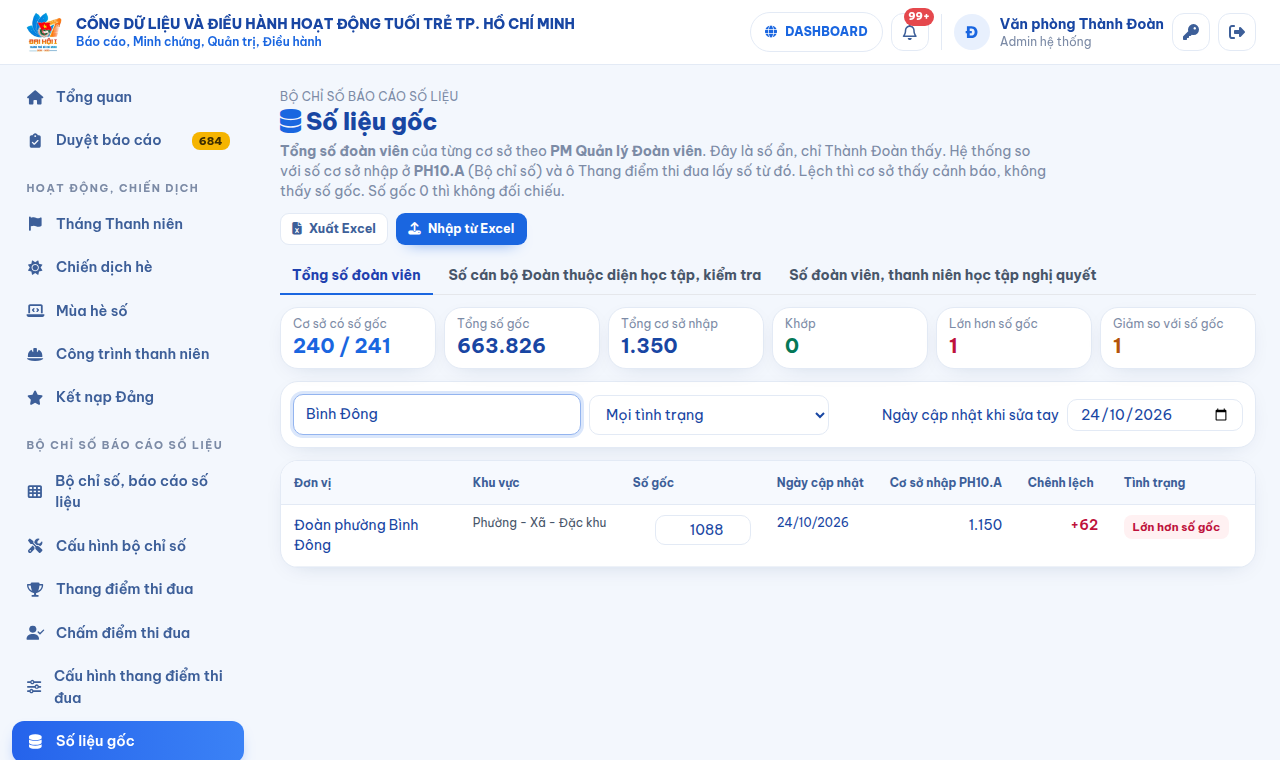Switch to Số cán bộ Đoàn thuộc diện học tập tab
1280x760 pixels.
(605, 275)
